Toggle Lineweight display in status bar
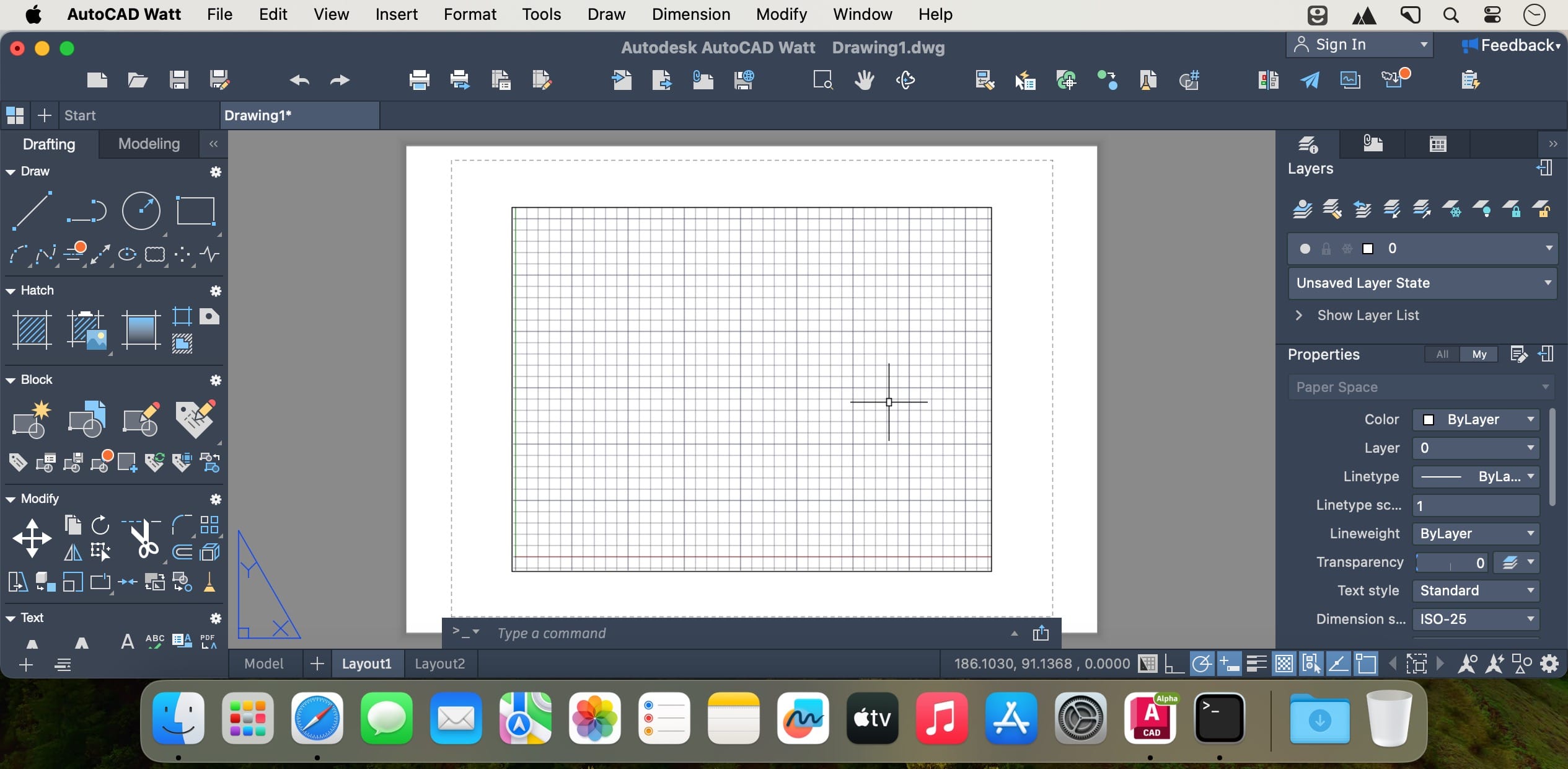 tap(1256, 664)
